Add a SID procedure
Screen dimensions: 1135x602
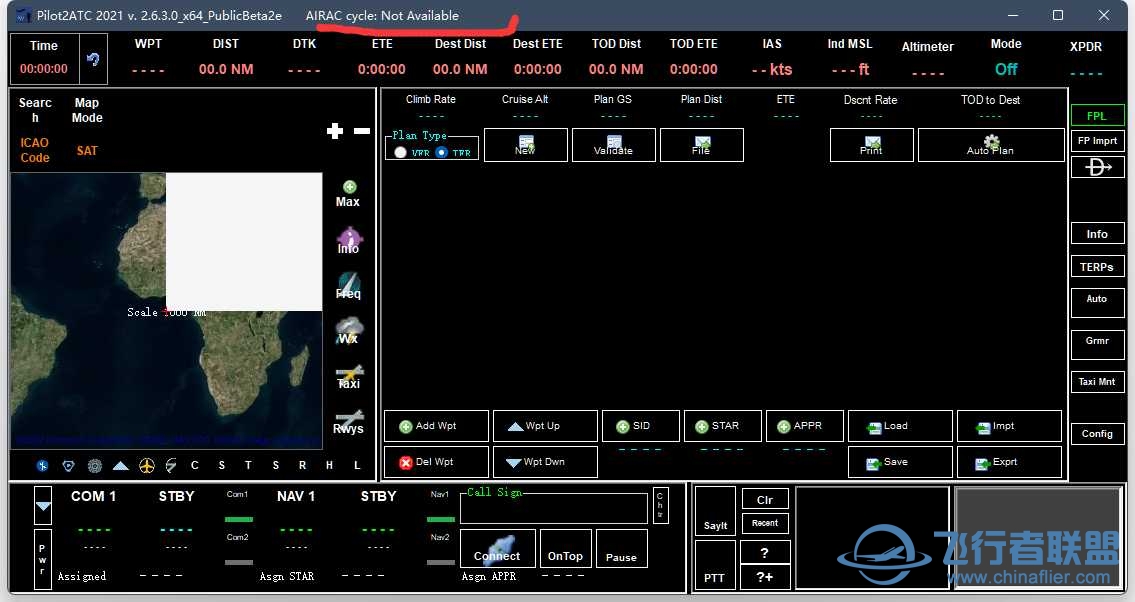click(641, 426)
